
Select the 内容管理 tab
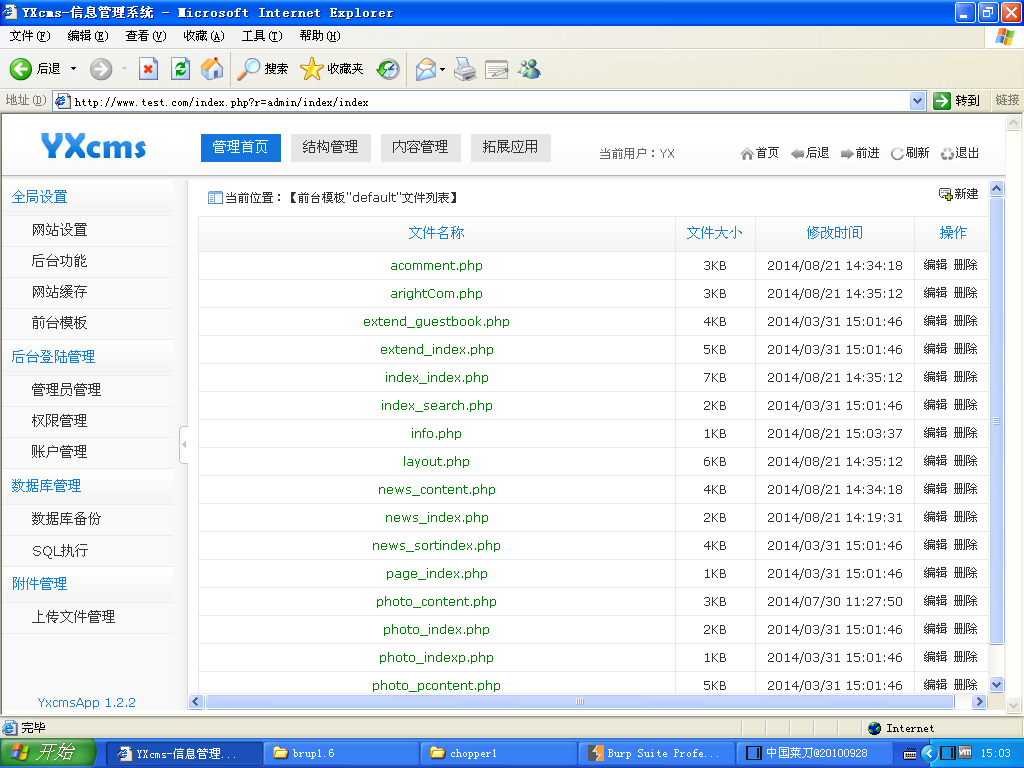(x=421, y=148)
